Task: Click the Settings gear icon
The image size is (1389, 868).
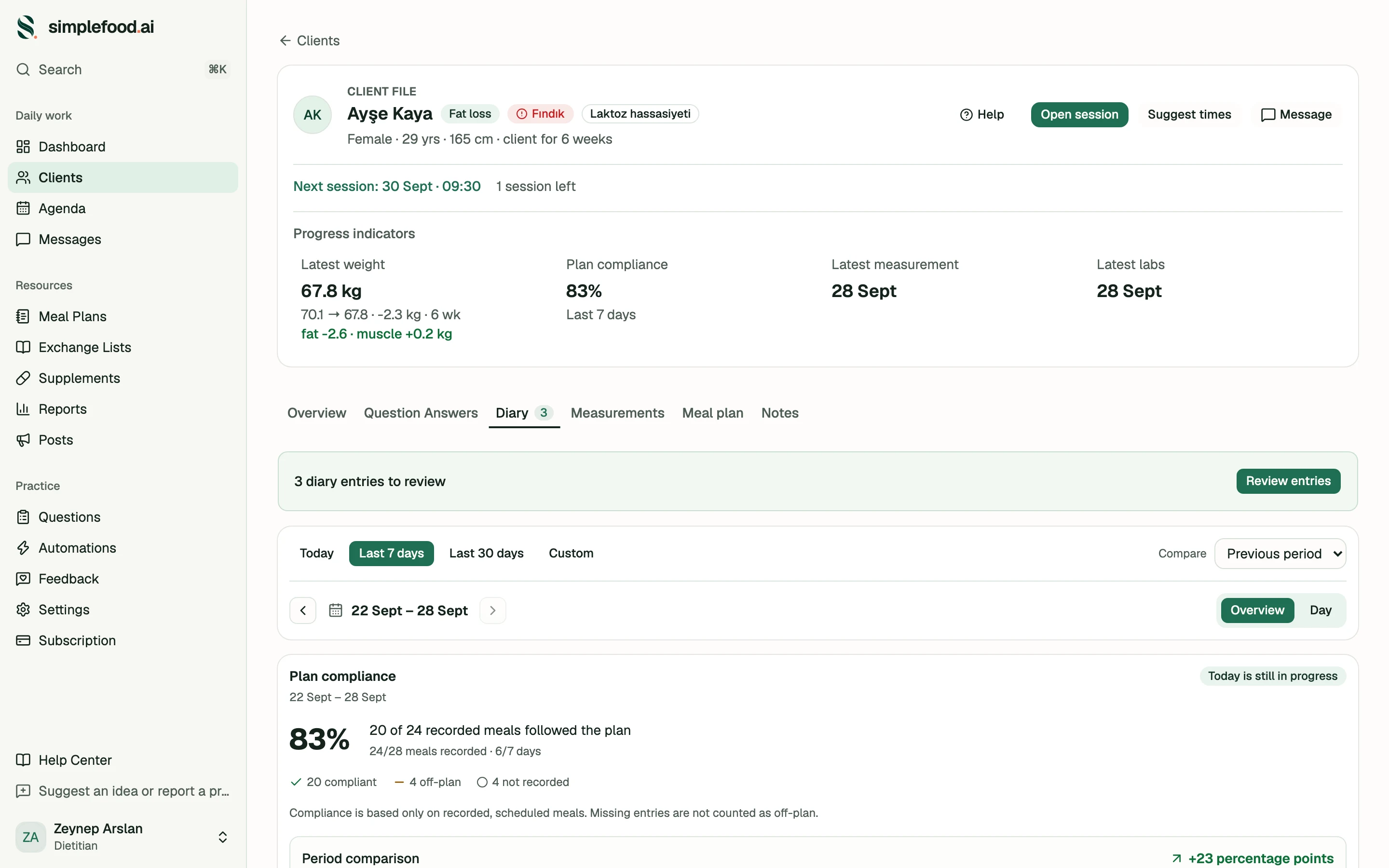Action: 23,610
